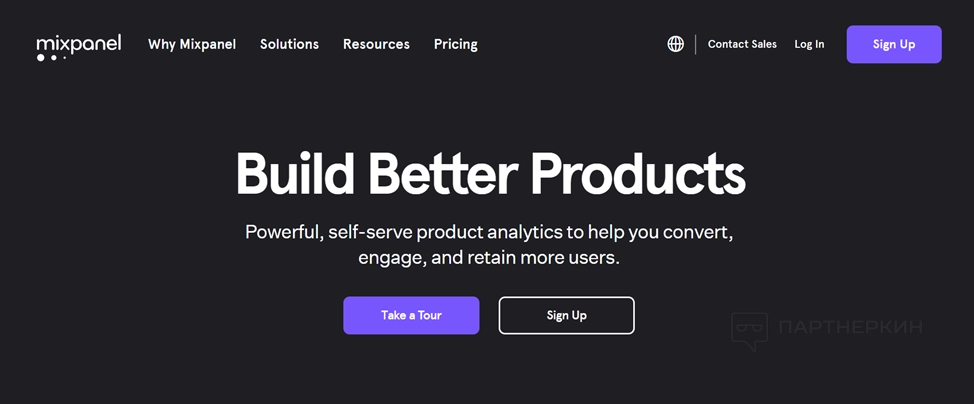
Task: Click the word Better in the headline
Action: click(x=443, y=173)
